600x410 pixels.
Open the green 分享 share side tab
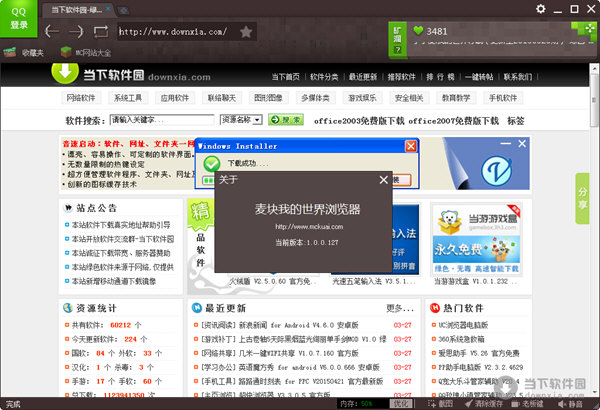[582, 198]
